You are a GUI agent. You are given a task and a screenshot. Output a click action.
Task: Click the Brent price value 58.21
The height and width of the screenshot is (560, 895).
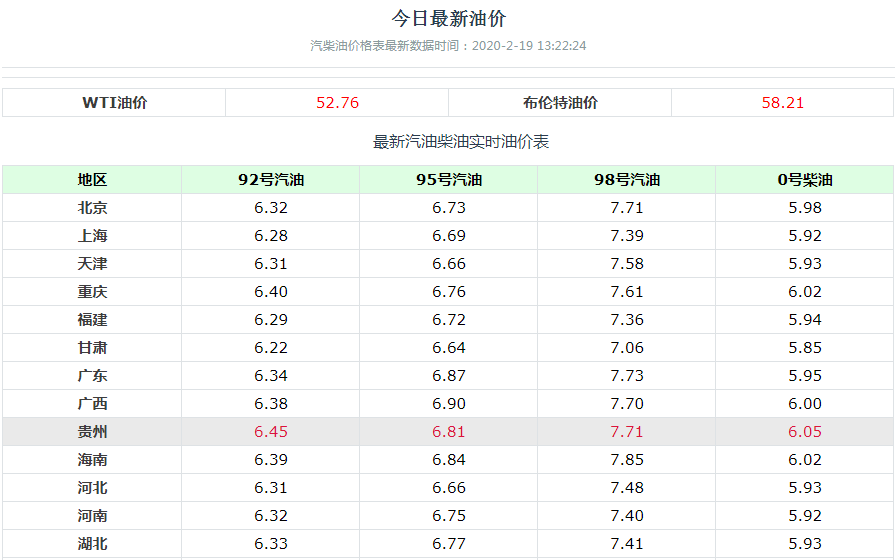click(782, 103)
